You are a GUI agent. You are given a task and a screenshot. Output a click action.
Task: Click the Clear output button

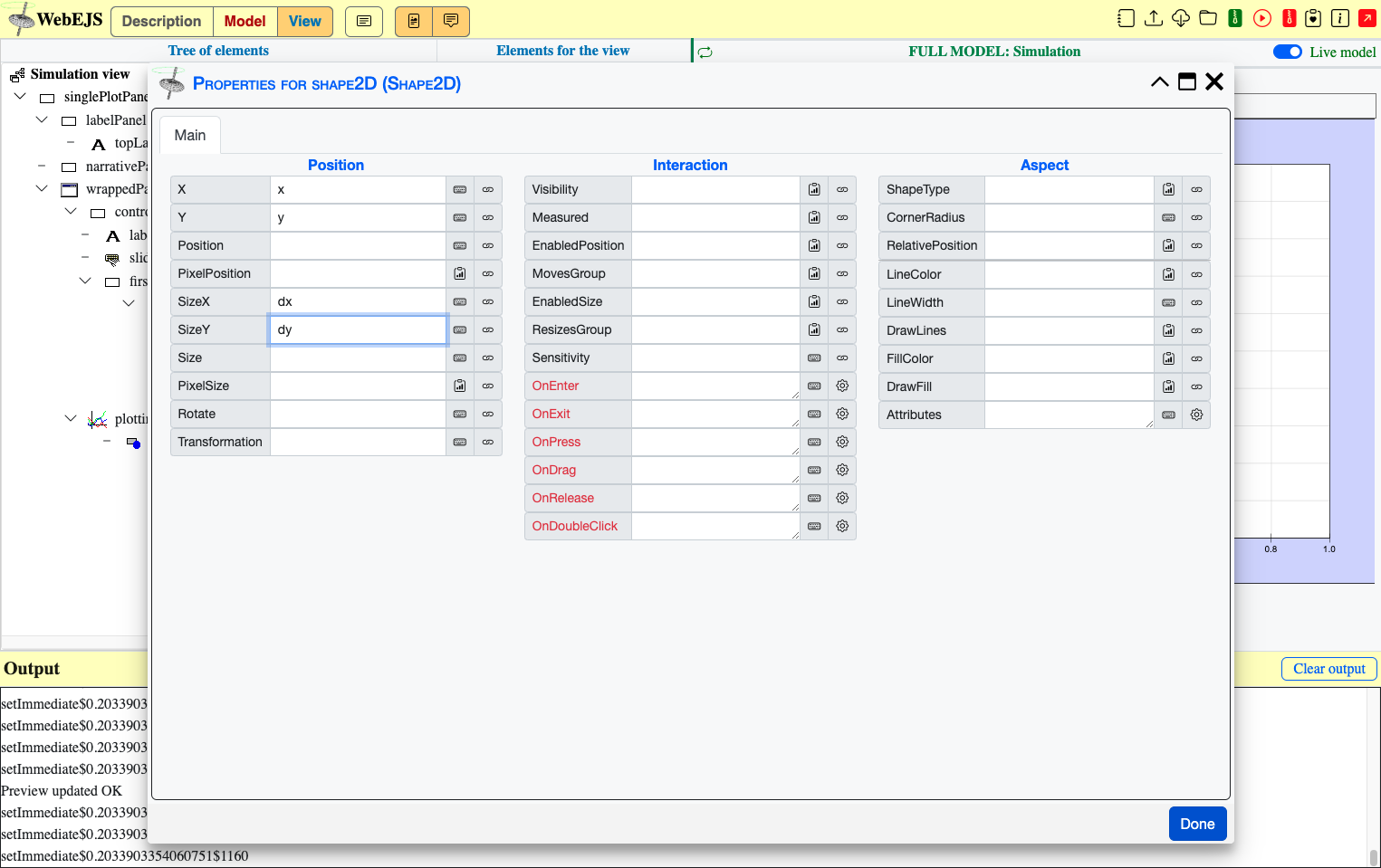1329,669
